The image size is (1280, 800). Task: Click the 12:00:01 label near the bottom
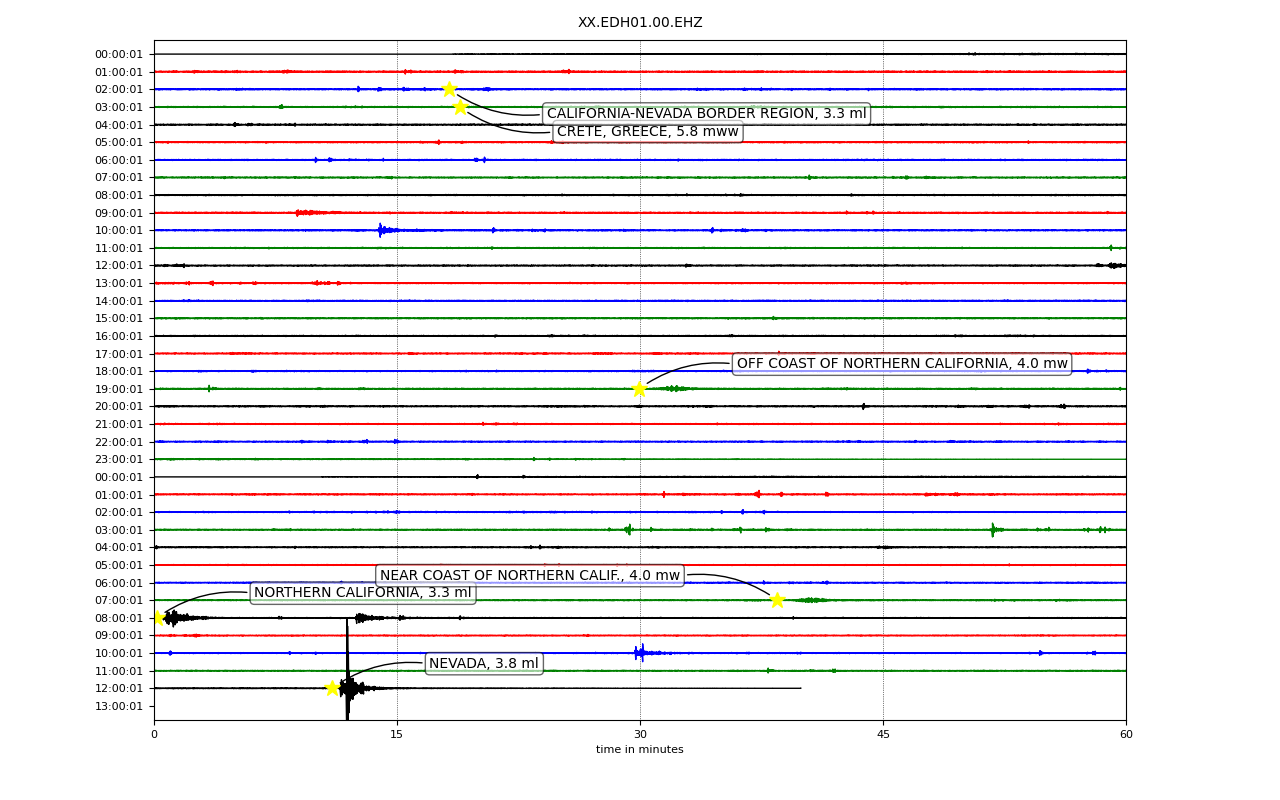click(119, 688)
